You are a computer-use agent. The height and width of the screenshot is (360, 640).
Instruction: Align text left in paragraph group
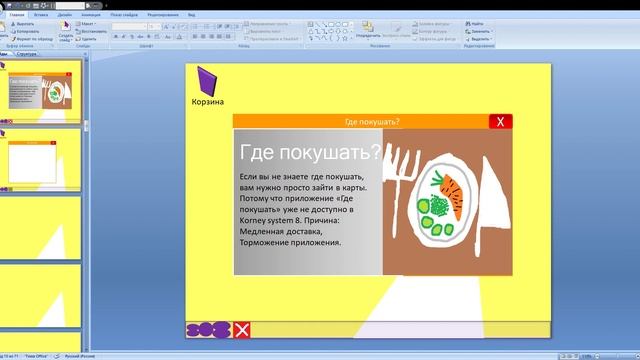coord(195,37)
